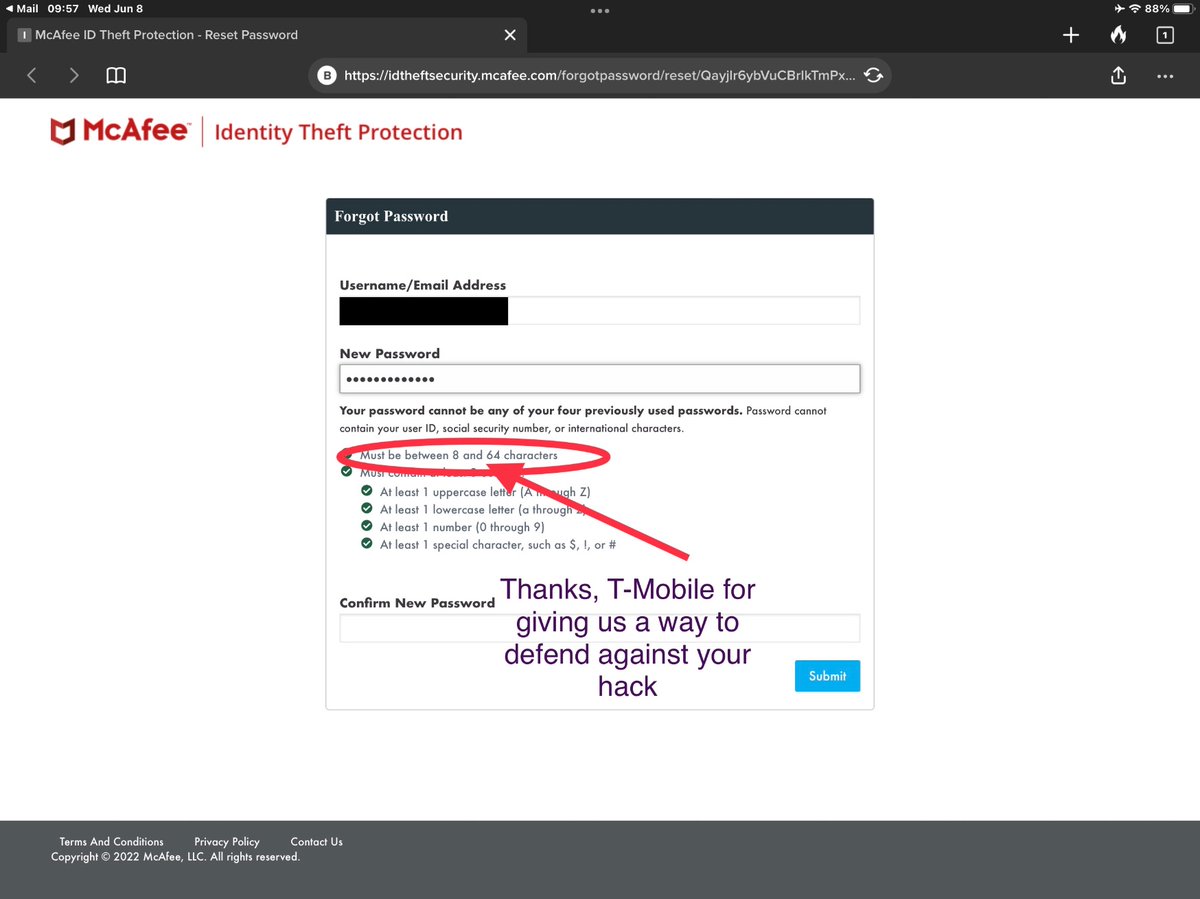This screenshot has height=899, width=1200.
Task: Return to Mail app via back indicator
Action: click(x=22, y=8)
